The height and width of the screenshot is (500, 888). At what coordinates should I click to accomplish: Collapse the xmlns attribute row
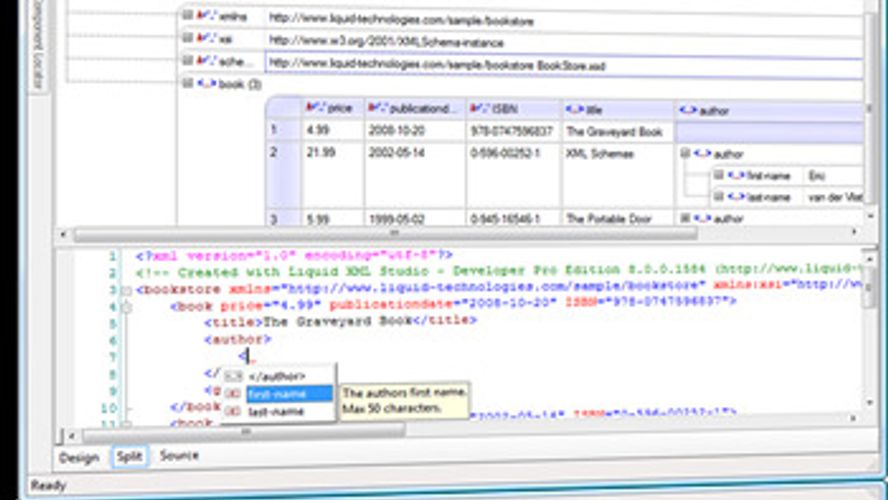(x=187, y=16)
